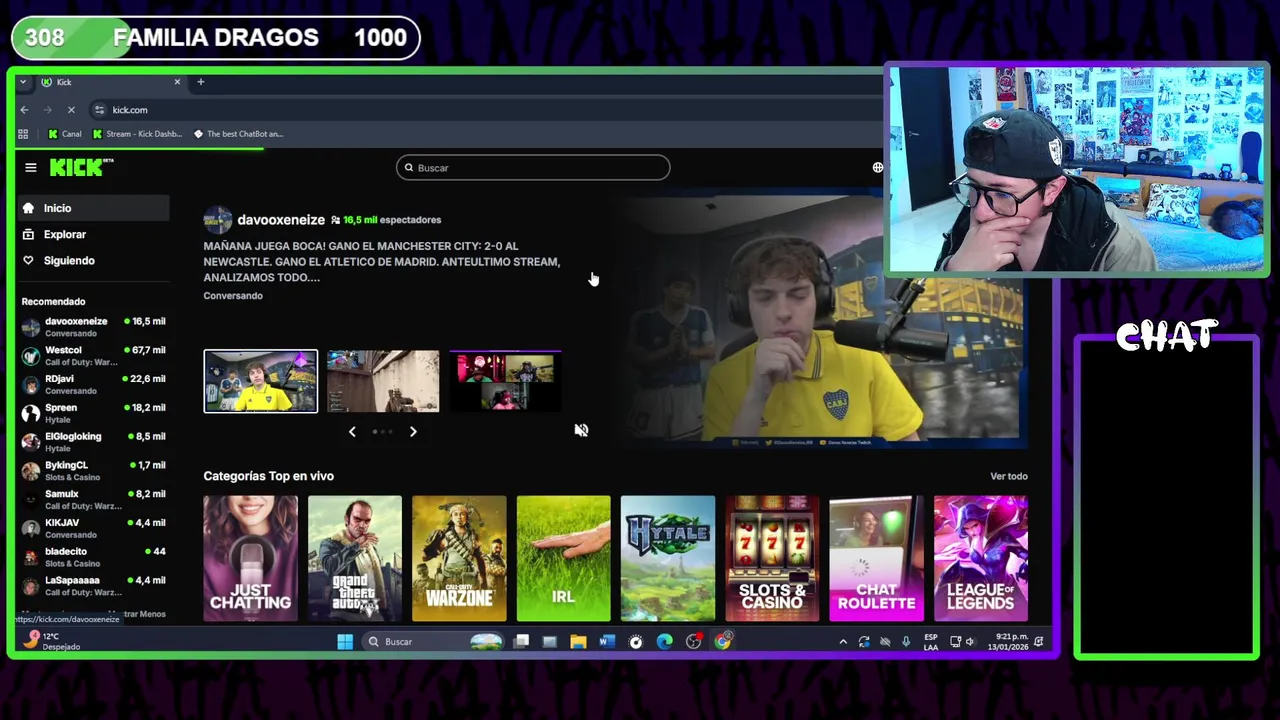
Task: Open Samulx channel in the sidebar
Action: tap(93, 499)
